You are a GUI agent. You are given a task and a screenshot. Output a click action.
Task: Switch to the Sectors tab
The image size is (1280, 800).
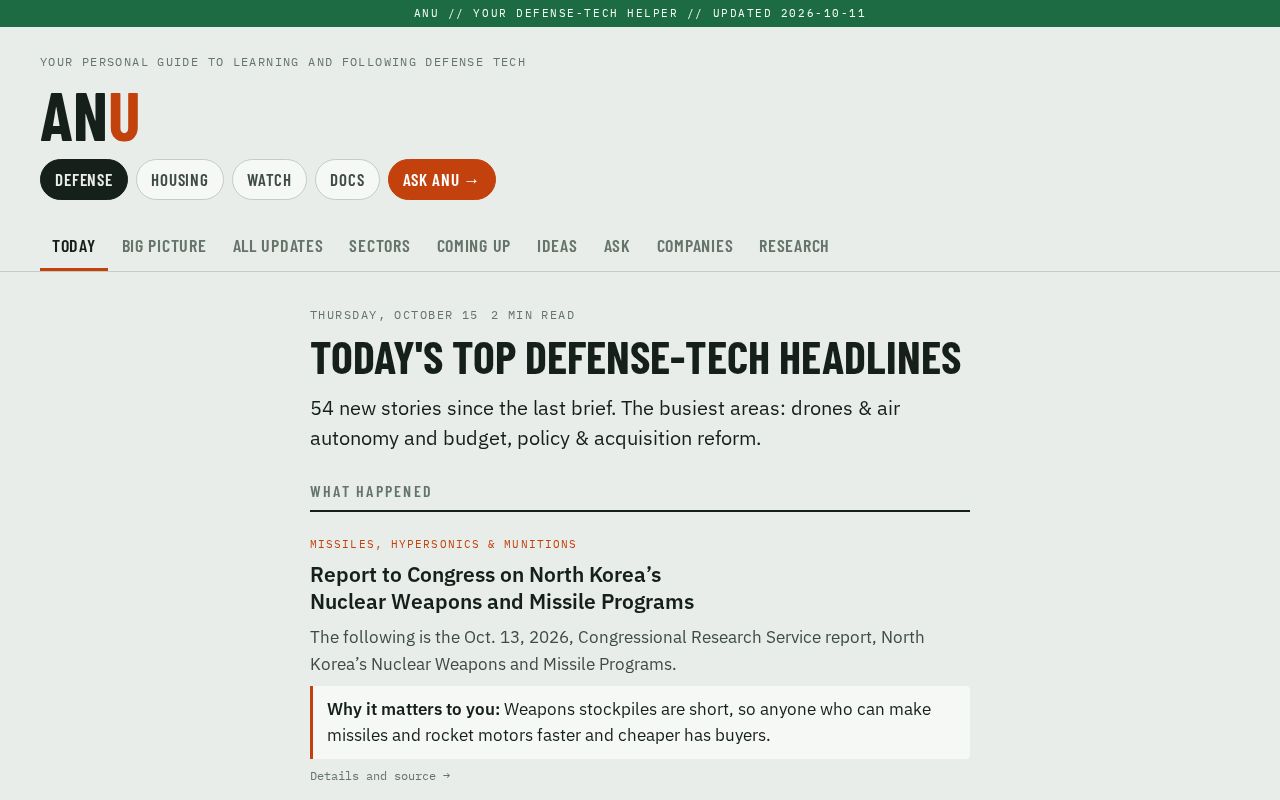380,246
